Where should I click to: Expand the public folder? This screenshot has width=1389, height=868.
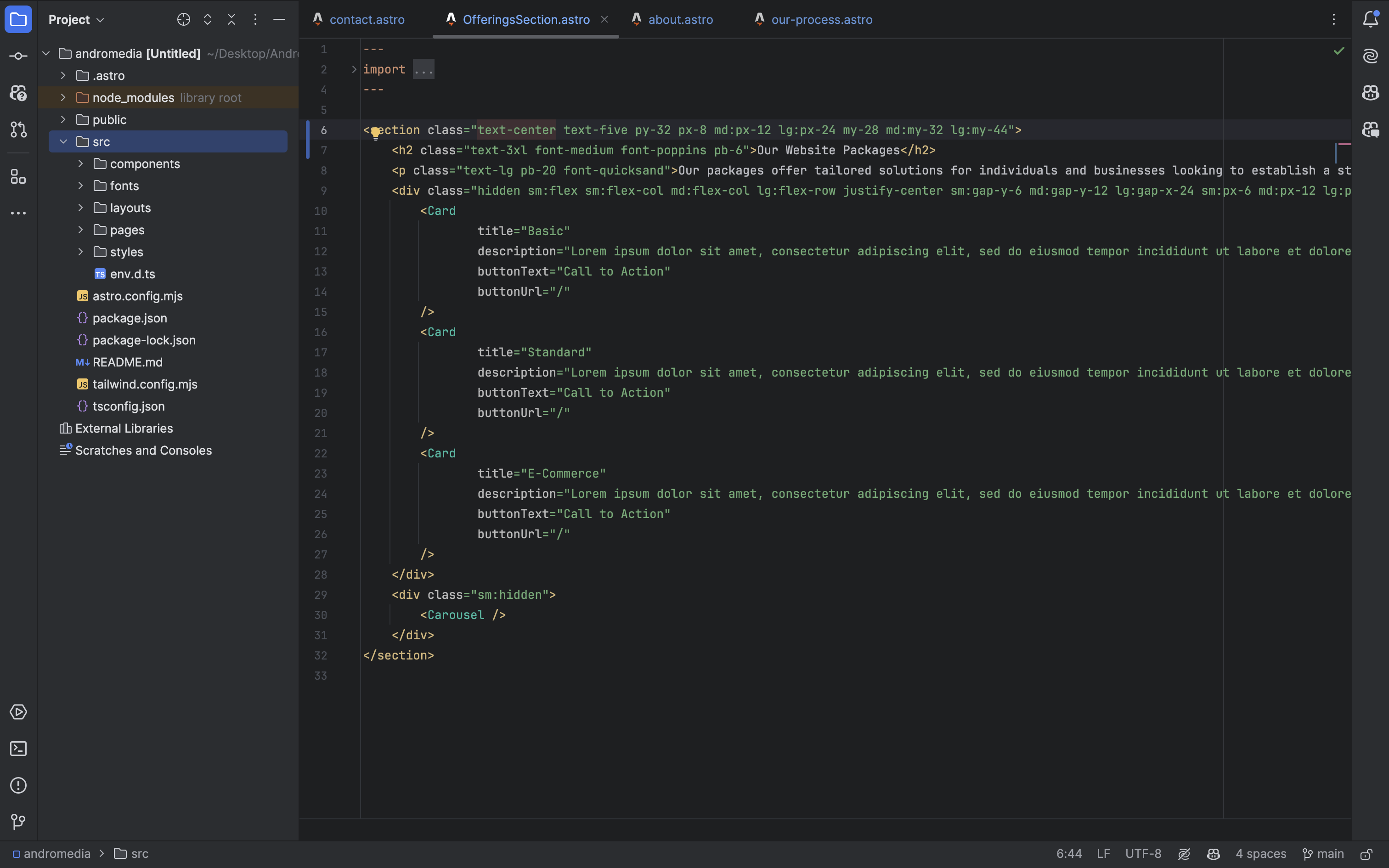pos(63,119)
